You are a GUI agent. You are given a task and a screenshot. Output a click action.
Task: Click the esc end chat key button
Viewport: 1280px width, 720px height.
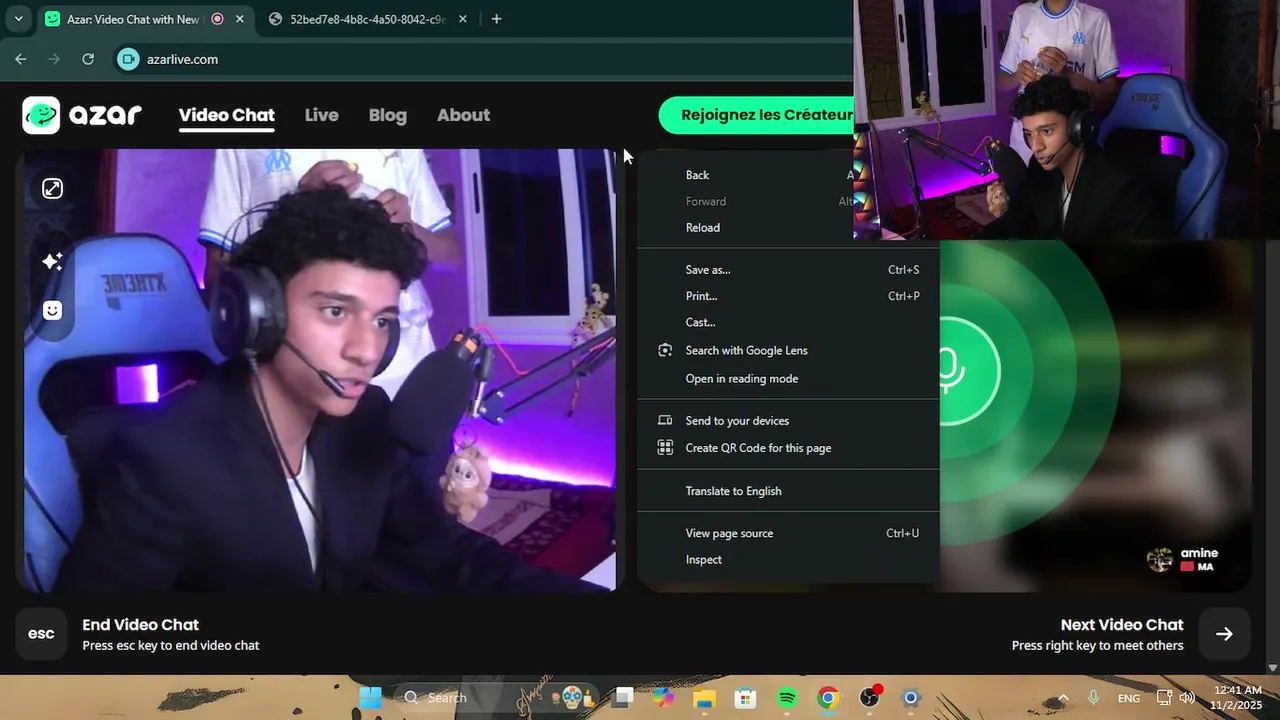(41, 634)
